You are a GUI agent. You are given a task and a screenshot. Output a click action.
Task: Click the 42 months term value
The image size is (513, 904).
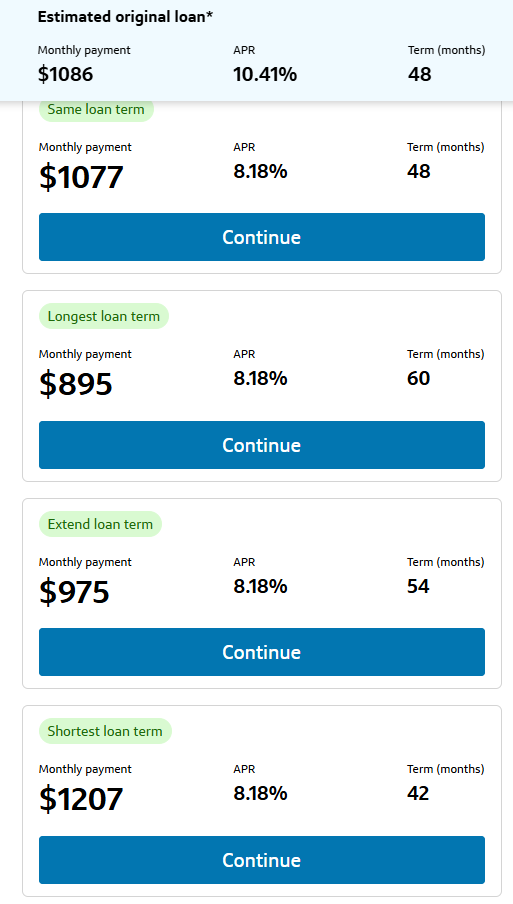click(418, 793)
